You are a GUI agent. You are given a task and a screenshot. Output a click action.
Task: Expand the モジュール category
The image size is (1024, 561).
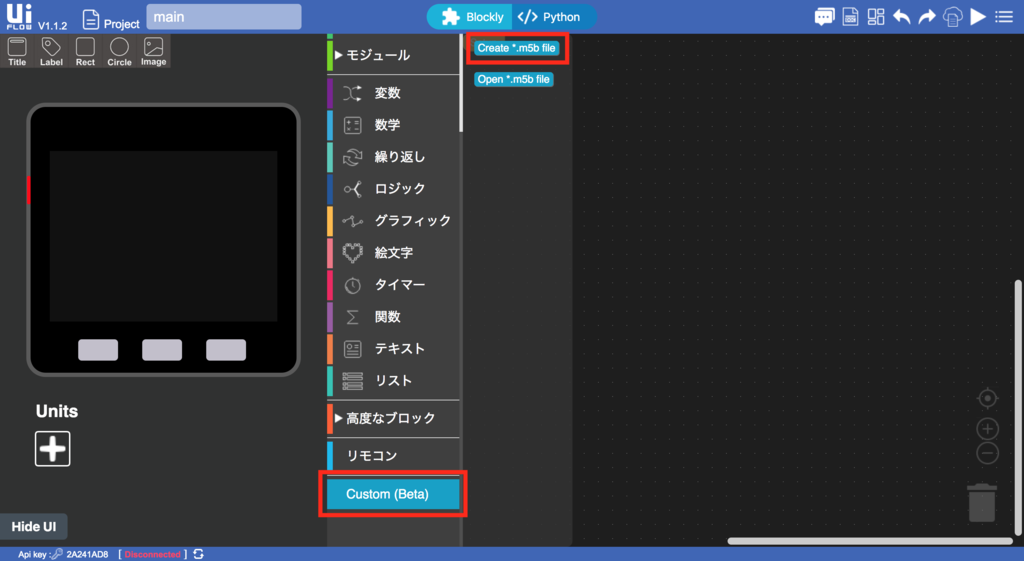pyautogui.click(x=394, y=55)
